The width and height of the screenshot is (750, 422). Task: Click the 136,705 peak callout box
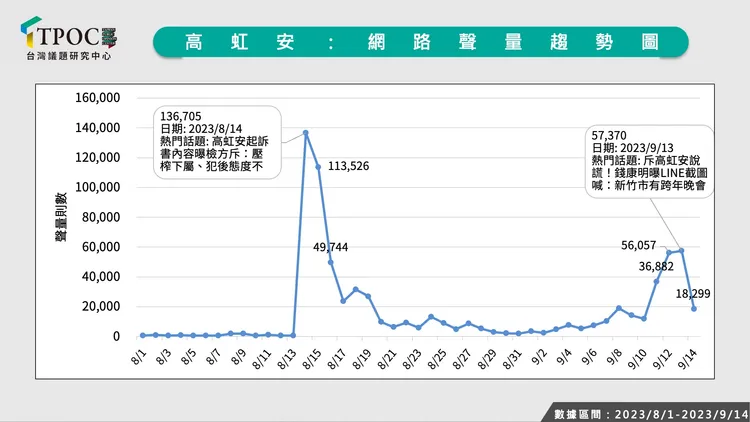tap(217, 142)
